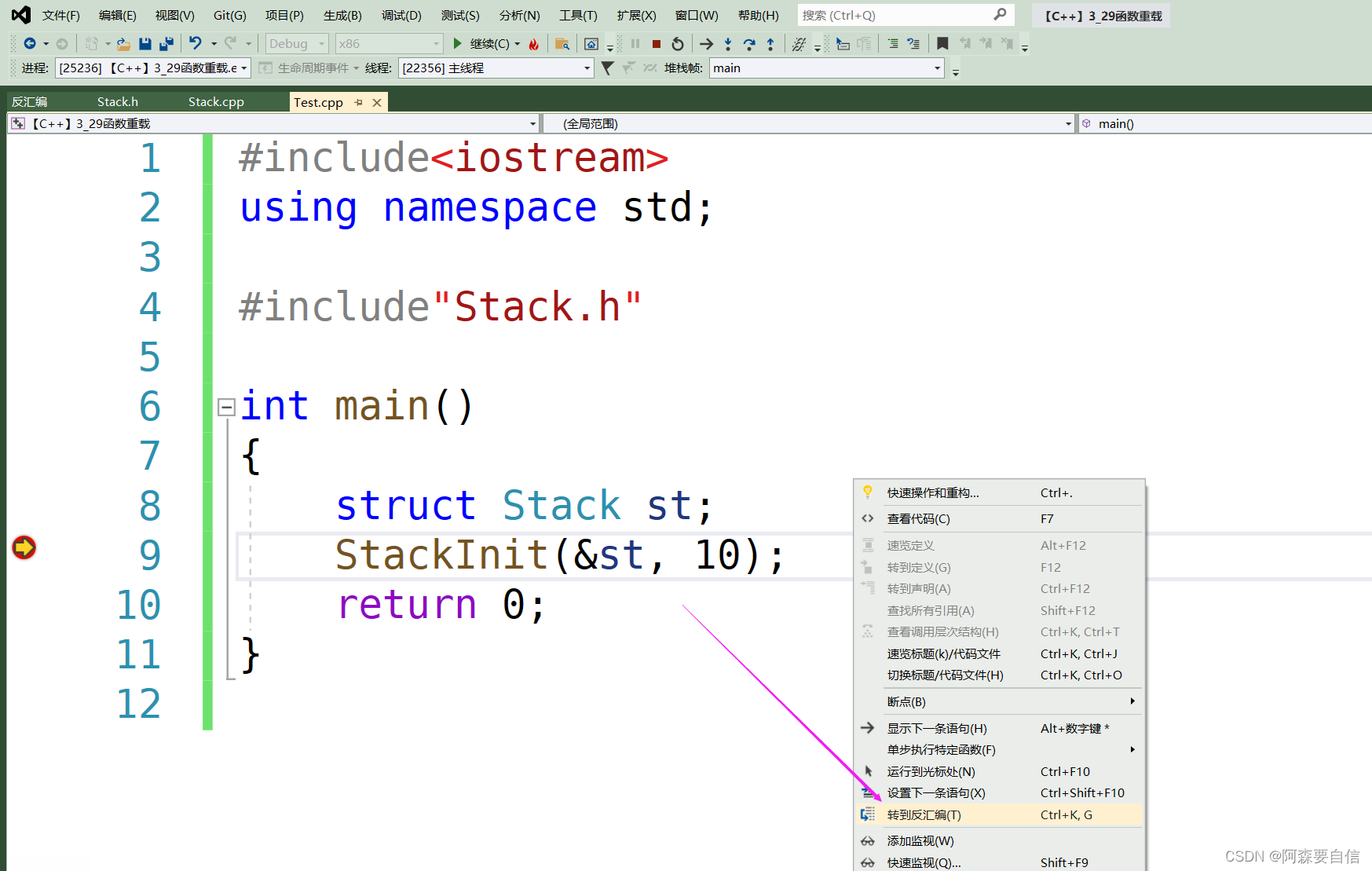
Task: Open the Debug menu in menu bar
Action: click(x=401, y=15)
